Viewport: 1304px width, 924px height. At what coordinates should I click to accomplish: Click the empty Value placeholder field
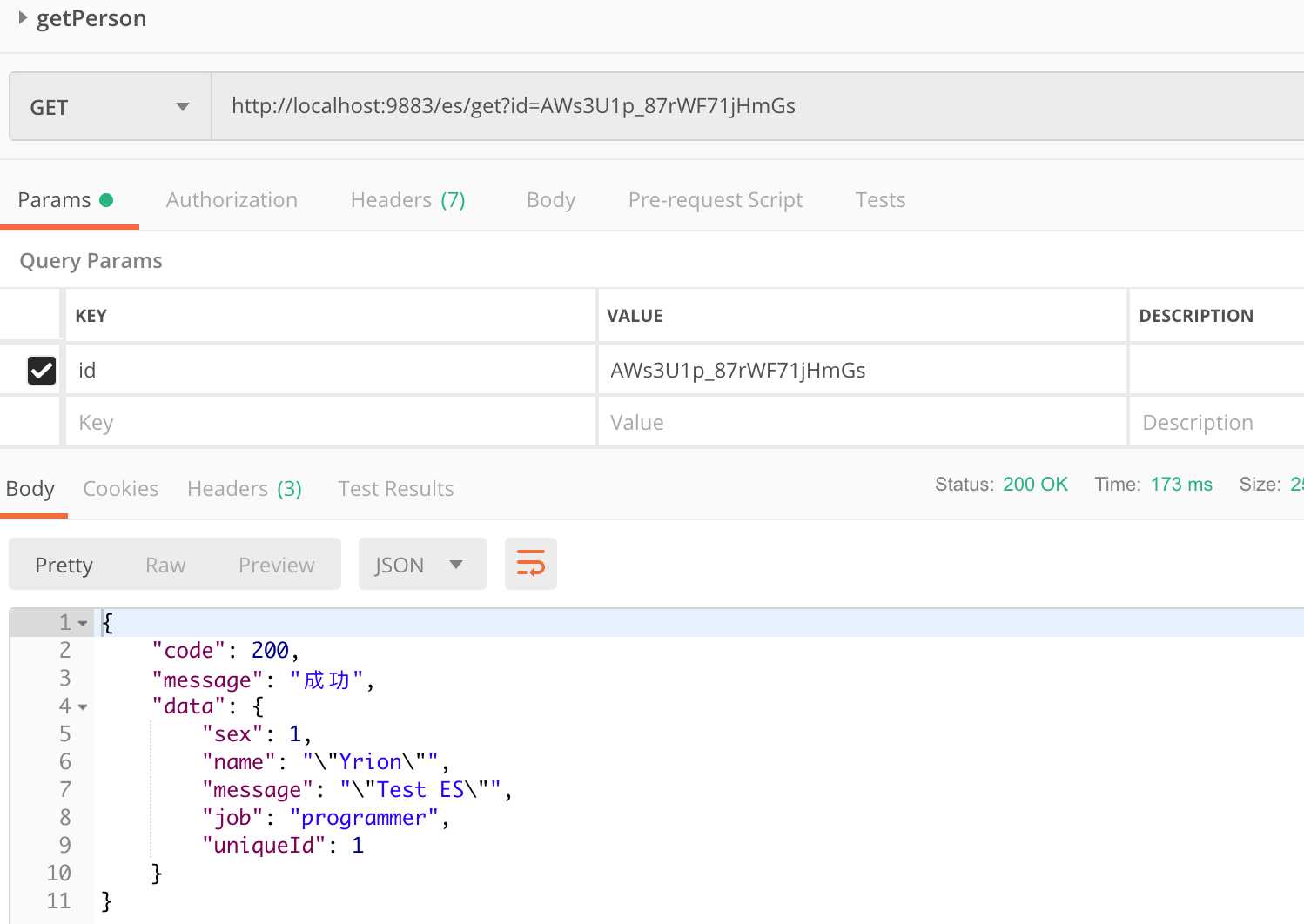point(862,423)
